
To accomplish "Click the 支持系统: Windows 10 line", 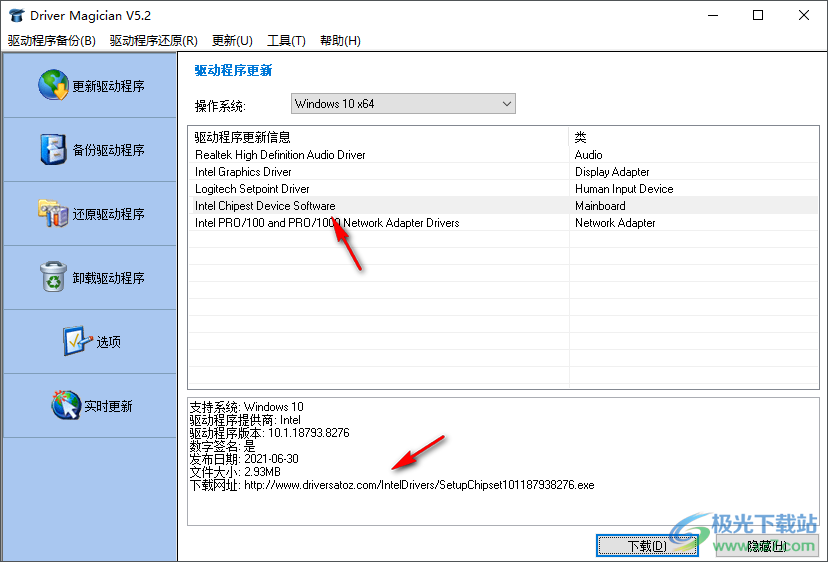I will pos(247,407).
